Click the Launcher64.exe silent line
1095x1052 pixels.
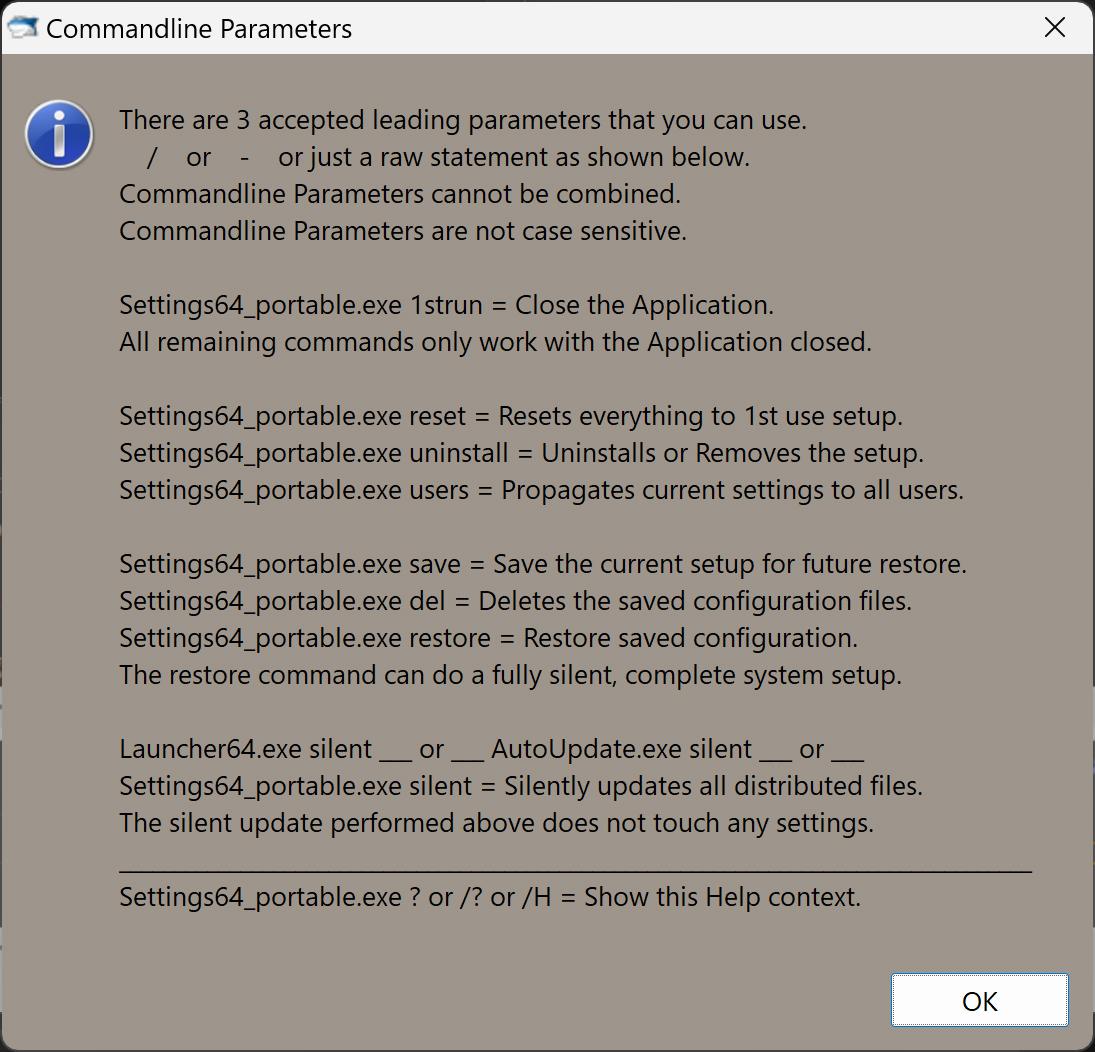click(x=492, y=750)
